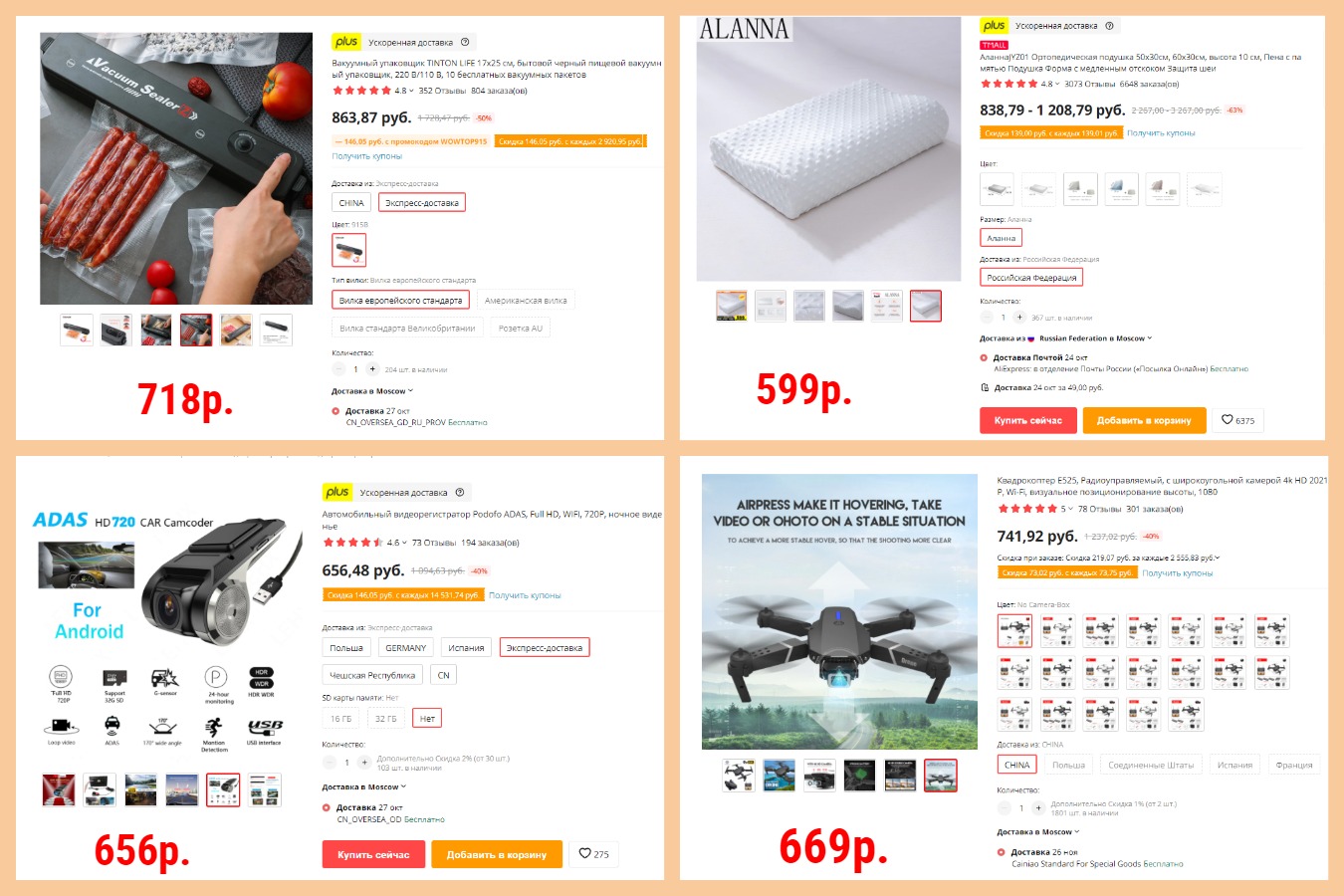The image size is (1344, 896).
Task: Select Американская вилка plug type
Action: point(526,300)
